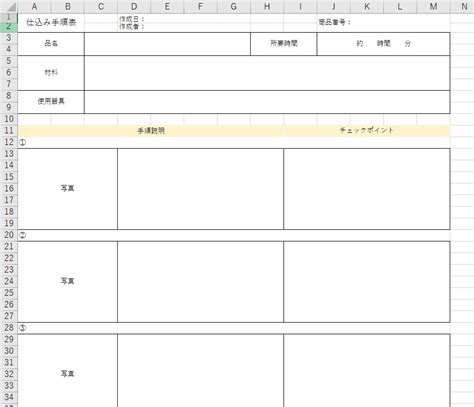Select column L header
This screenshot has width=474, height=407.
[x=400, y=7]
